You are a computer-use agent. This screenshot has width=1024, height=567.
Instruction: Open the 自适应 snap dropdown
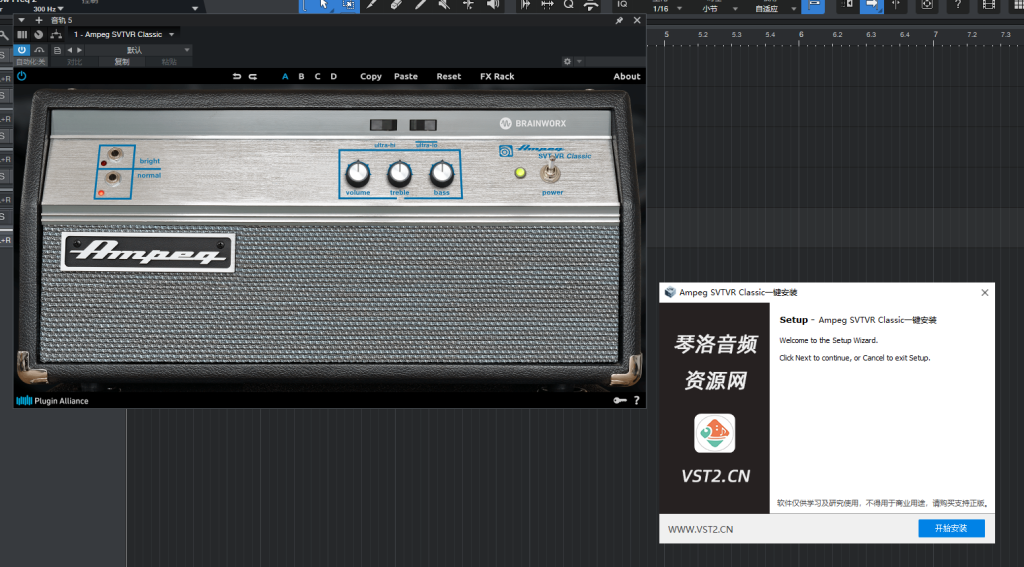coord(775,8)
